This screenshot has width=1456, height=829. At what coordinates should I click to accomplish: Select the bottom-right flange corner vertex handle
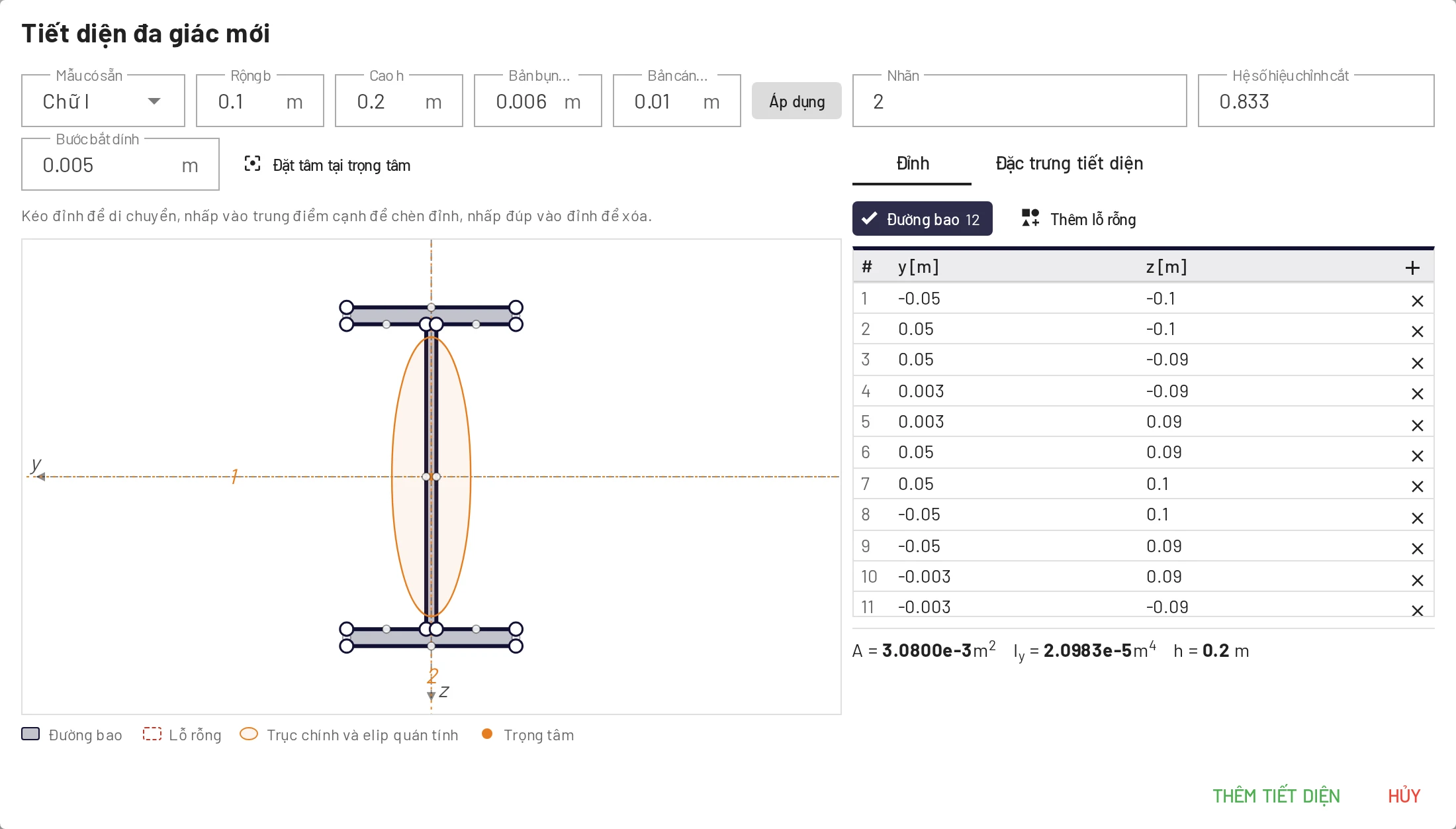(516, 646)
